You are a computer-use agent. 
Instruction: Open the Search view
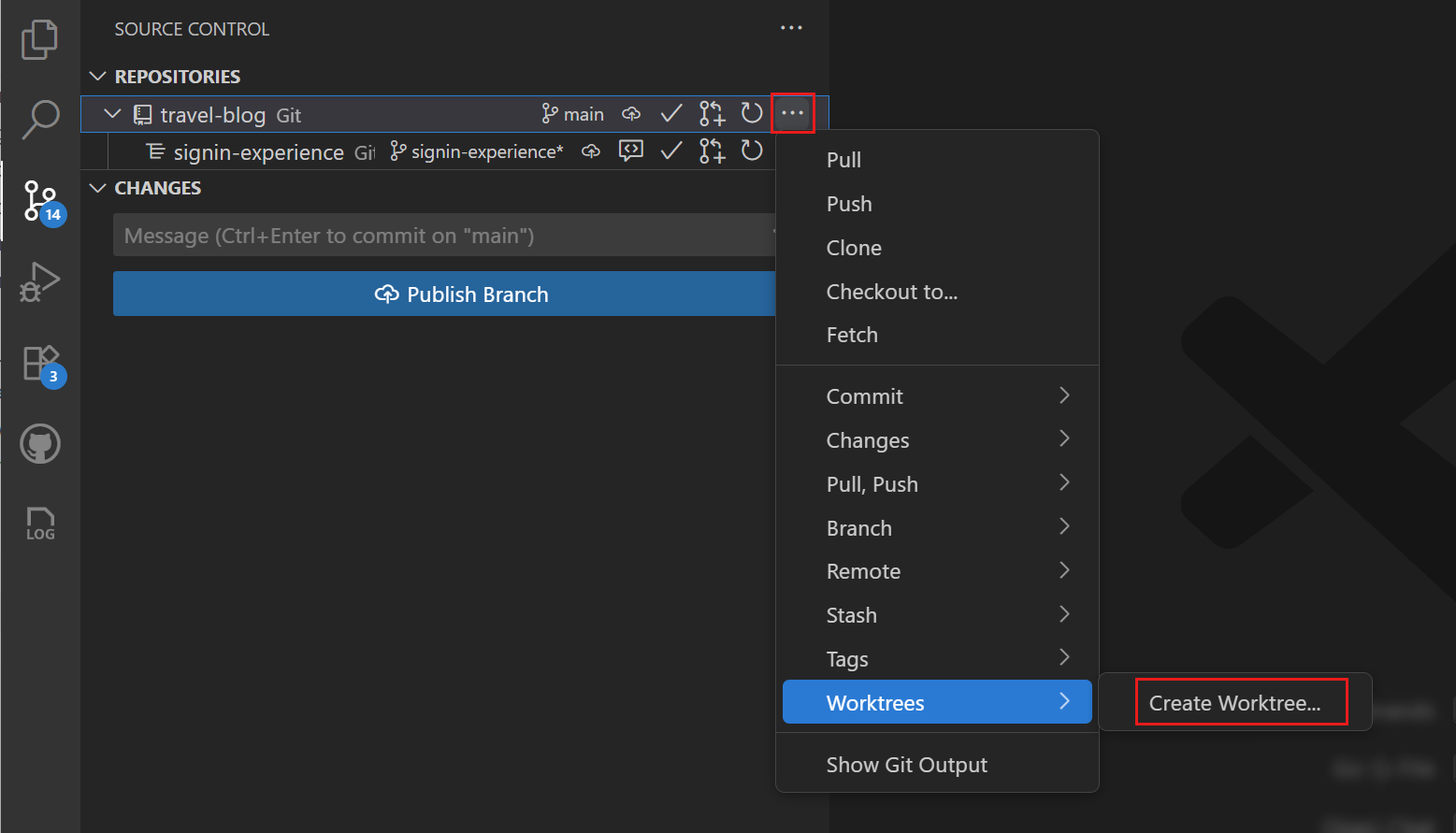[39, 120]
